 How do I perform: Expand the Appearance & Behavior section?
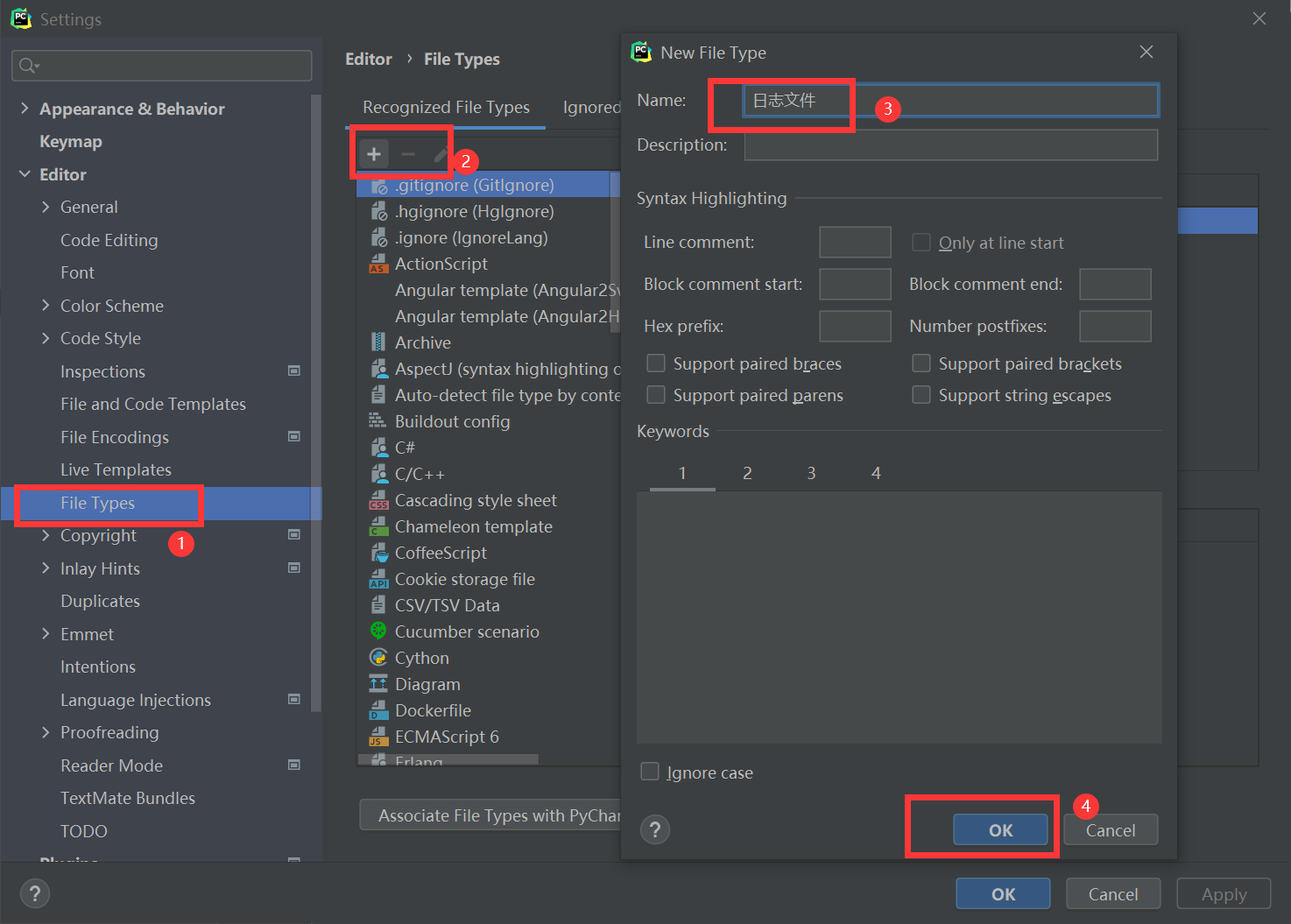(x=25, y=108)
